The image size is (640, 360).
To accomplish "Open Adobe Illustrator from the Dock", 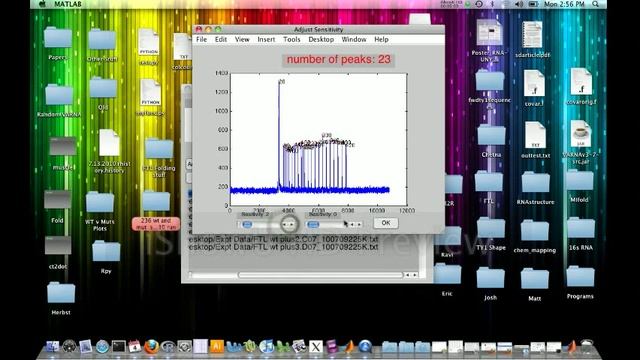I will pyautogui.click(x=217, y=347).
